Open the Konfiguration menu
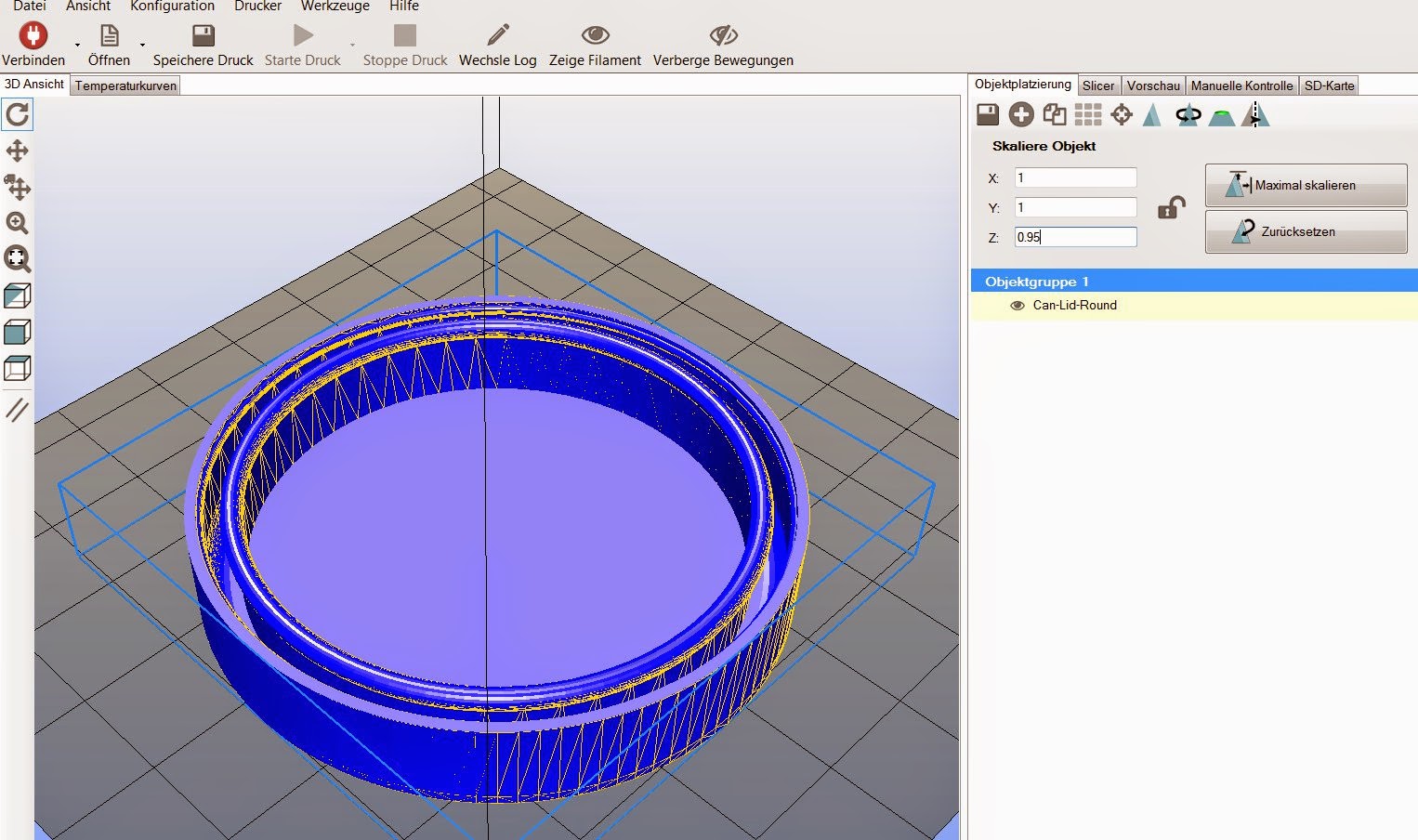Image resolution: width=1418 pixels, height=840 pixels. 172,7
